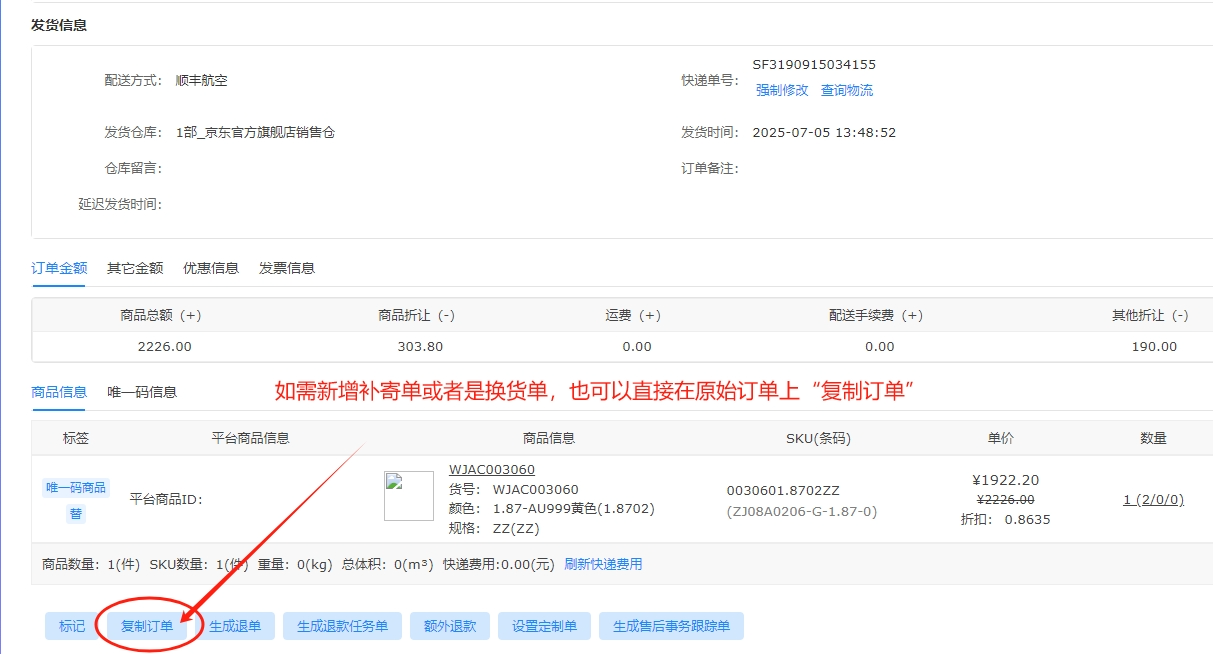Screen dimensions: 1213x654
Task: Click the product thumbnail image
Action: click(x=409, y=496)
